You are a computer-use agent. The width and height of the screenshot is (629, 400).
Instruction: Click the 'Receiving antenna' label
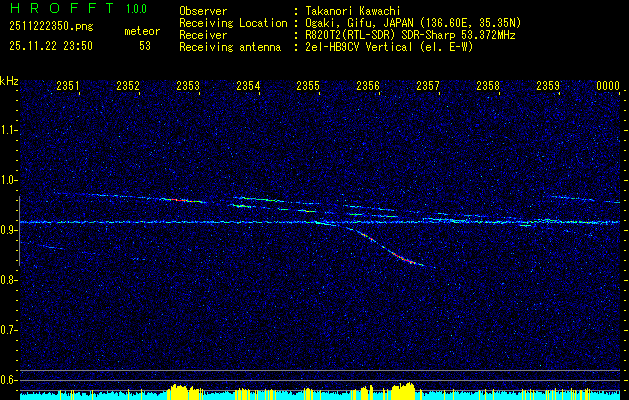click(x=230, y=47)
